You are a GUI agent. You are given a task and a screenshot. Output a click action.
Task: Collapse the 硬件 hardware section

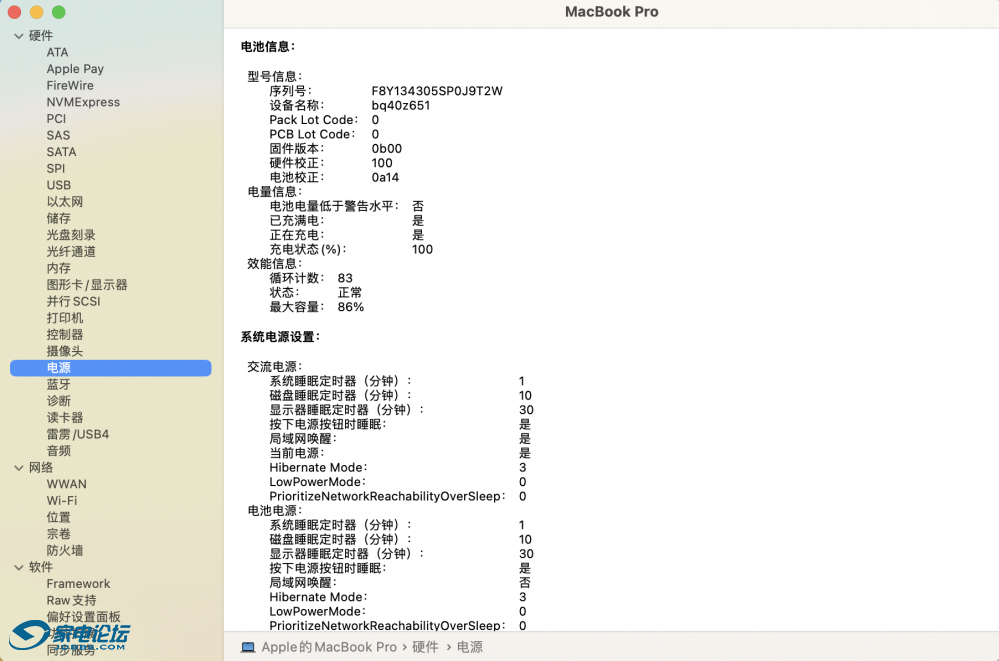pos(18,36)
